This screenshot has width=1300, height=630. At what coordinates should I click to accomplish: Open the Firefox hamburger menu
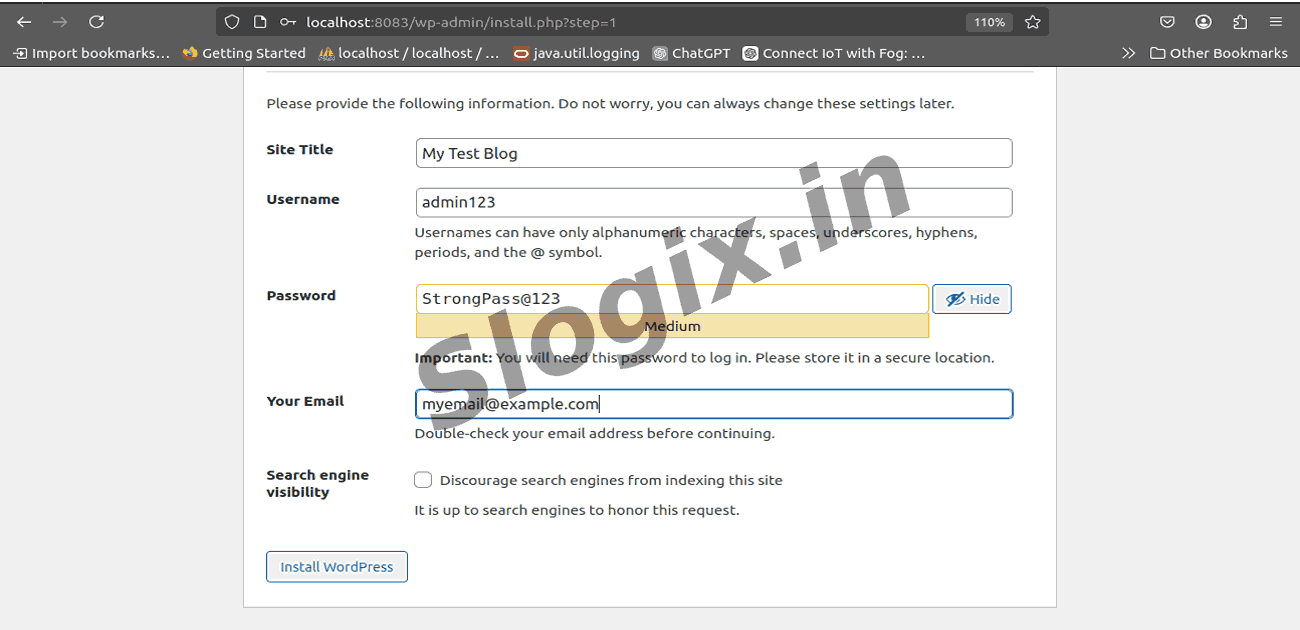pos(1276,22)
